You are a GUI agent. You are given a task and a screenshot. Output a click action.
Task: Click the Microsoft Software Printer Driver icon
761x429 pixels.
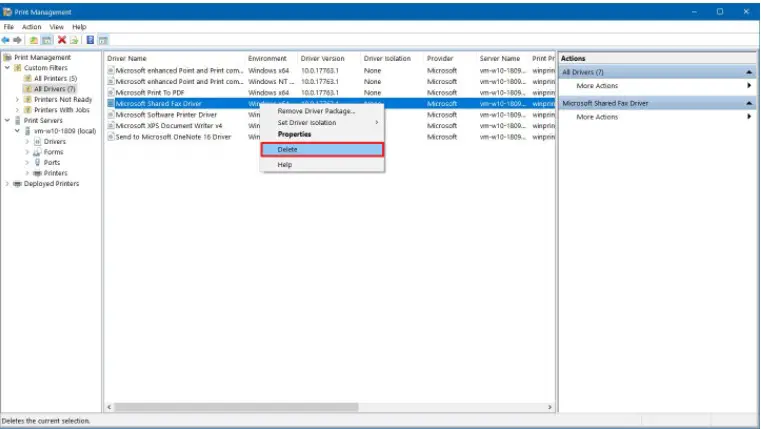tap(111, 115)
